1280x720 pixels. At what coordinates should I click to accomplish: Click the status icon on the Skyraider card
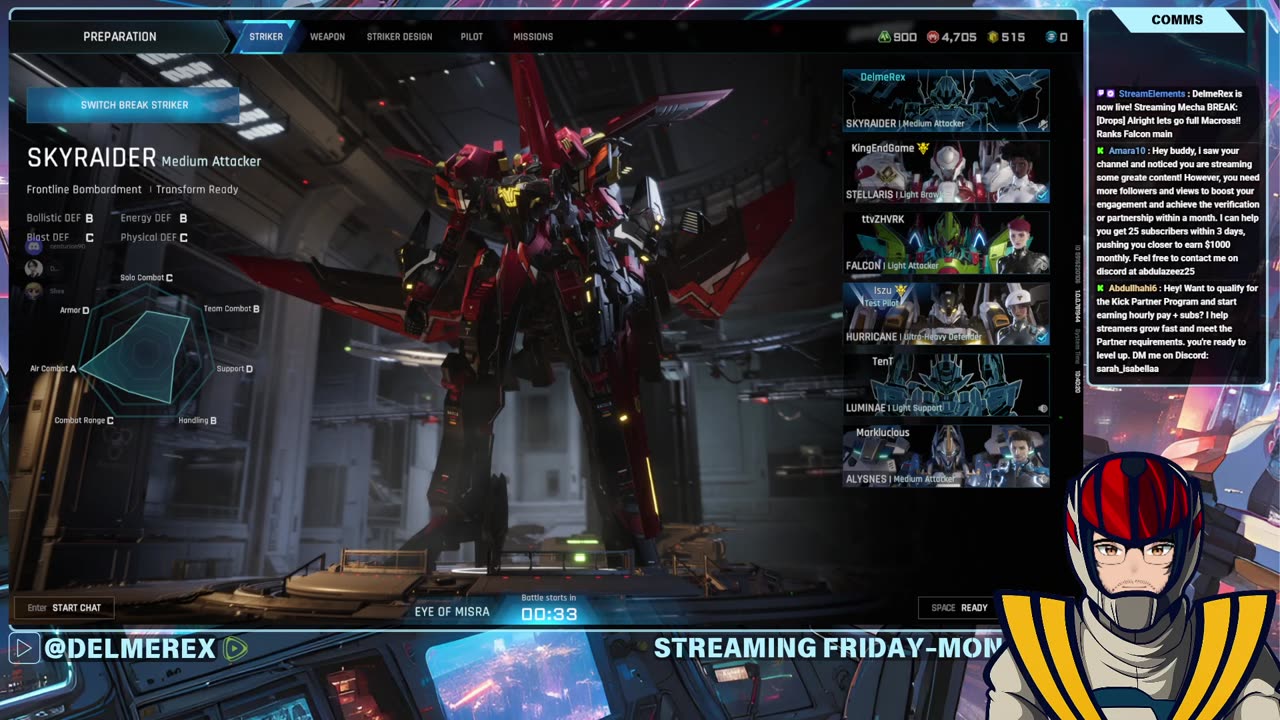[x=1043, y=124]
